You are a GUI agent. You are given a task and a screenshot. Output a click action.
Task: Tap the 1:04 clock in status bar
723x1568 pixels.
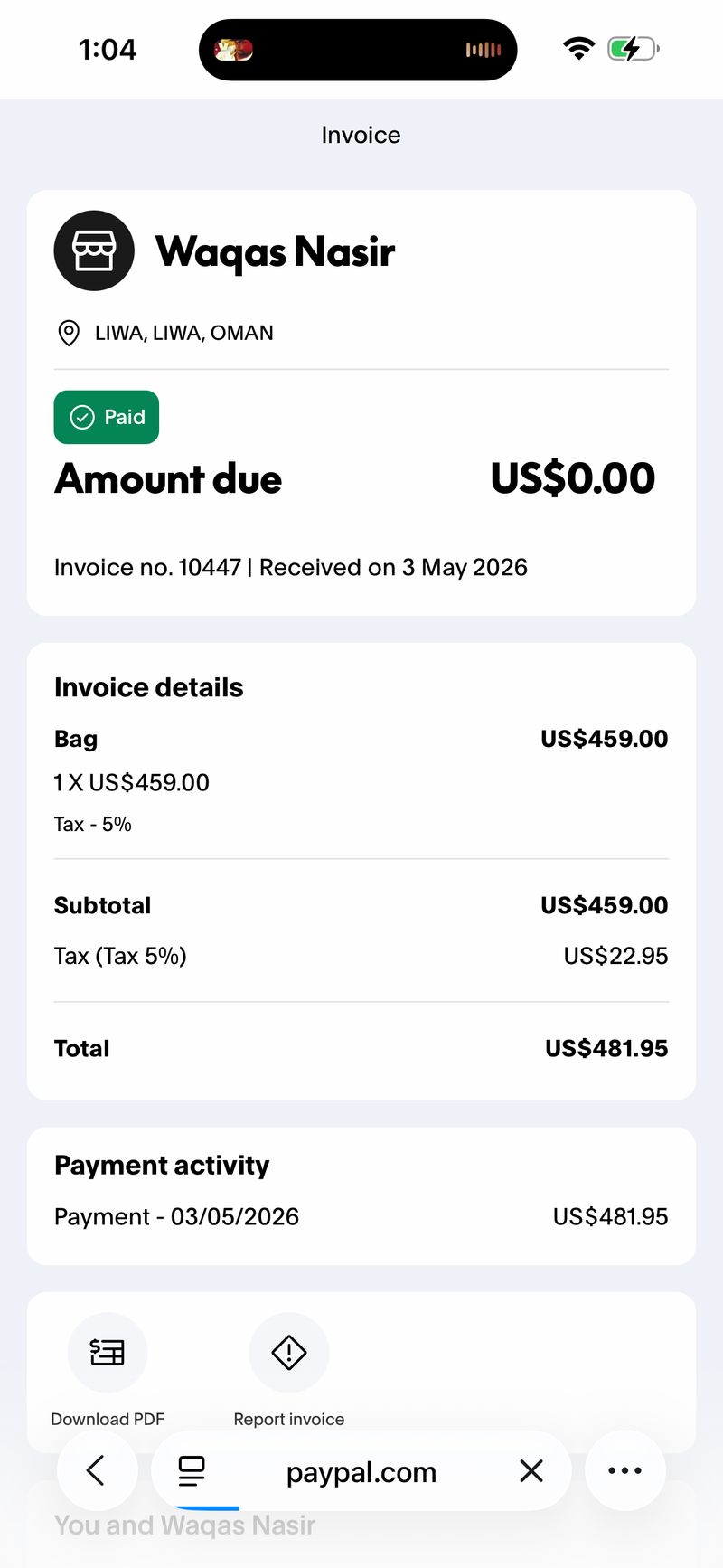(108, 49)
